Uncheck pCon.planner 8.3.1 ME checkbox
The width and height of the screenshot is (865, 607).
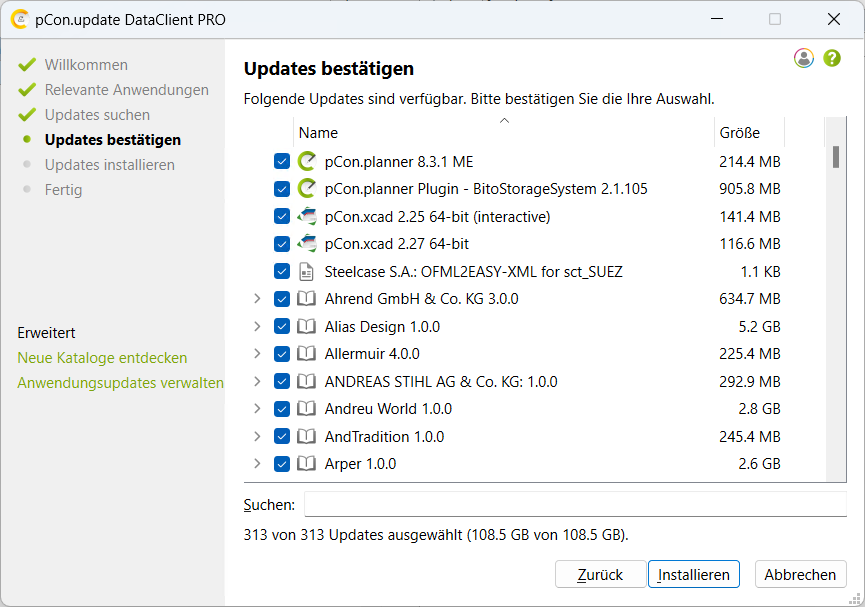pyautogui.click(x=282, y=161)
